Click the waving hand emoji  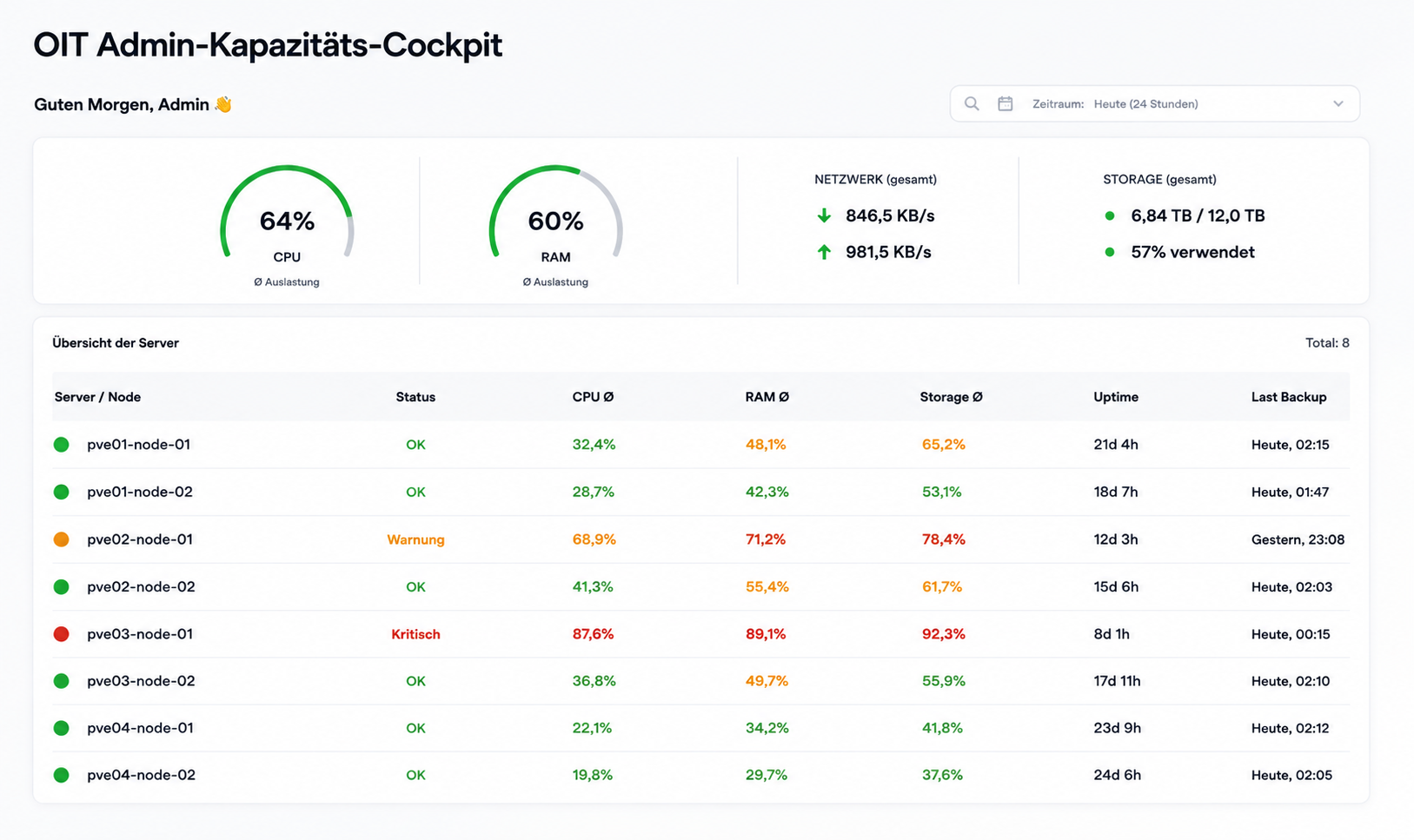click(x=223, y=104)
